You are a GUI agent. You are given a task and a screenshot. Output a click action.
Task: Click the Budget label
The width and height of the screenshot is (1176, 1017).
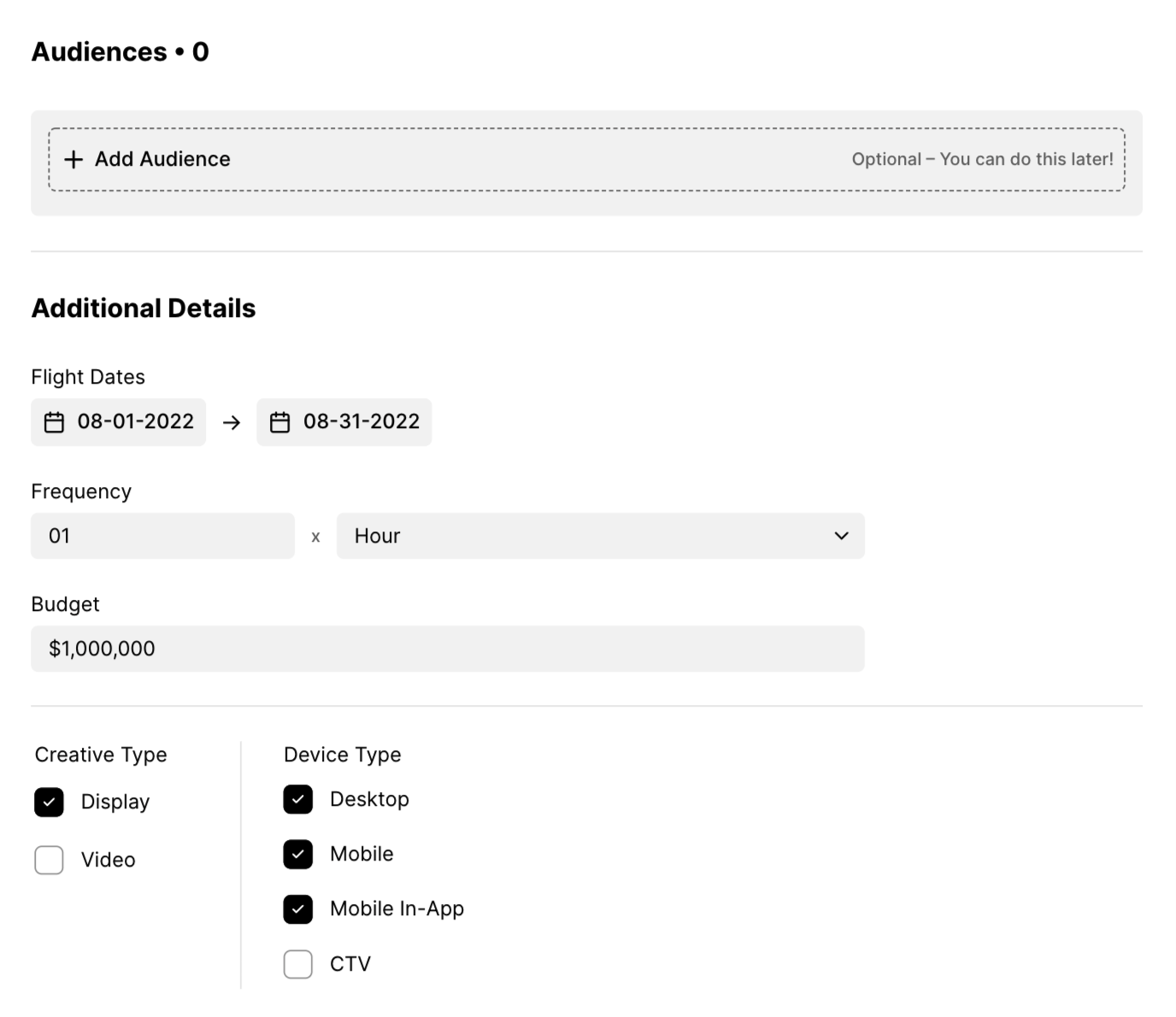[x=65, y=604]
